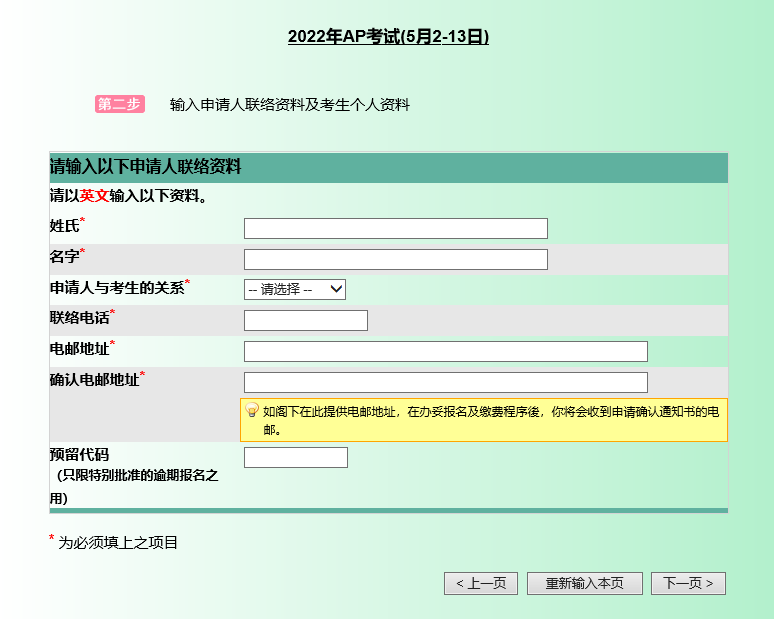The height and width of the screenshot is (619, 774).
Task: Click the 申请人与考生的关系 label
Action: tap(117, 287)
